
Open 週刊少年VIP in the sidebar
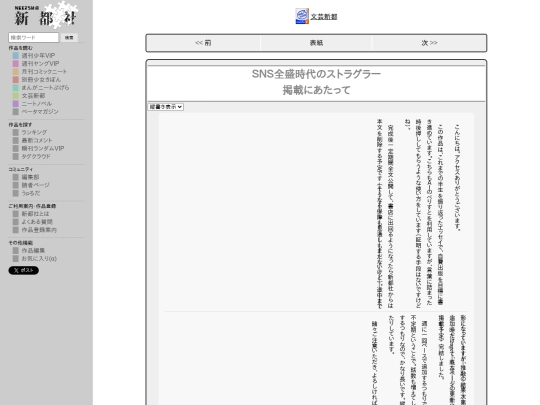click(x=38, y=55)
